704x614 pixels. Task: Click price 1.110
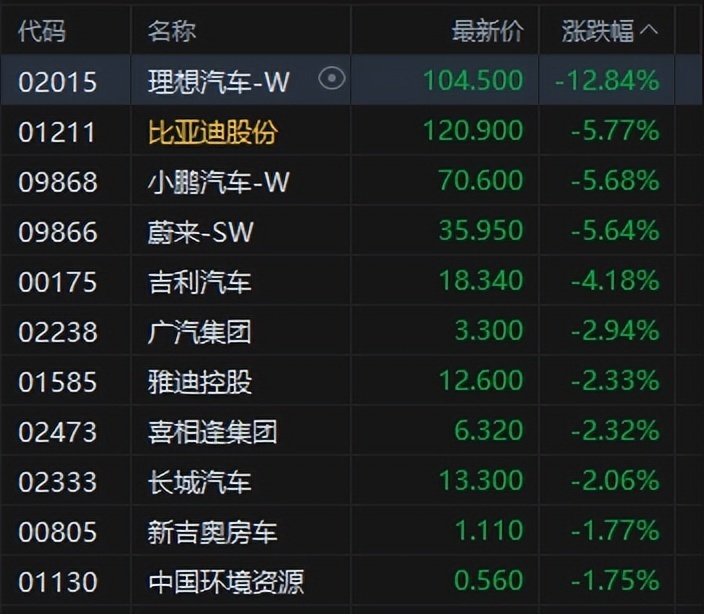click(x=489, y=531)
